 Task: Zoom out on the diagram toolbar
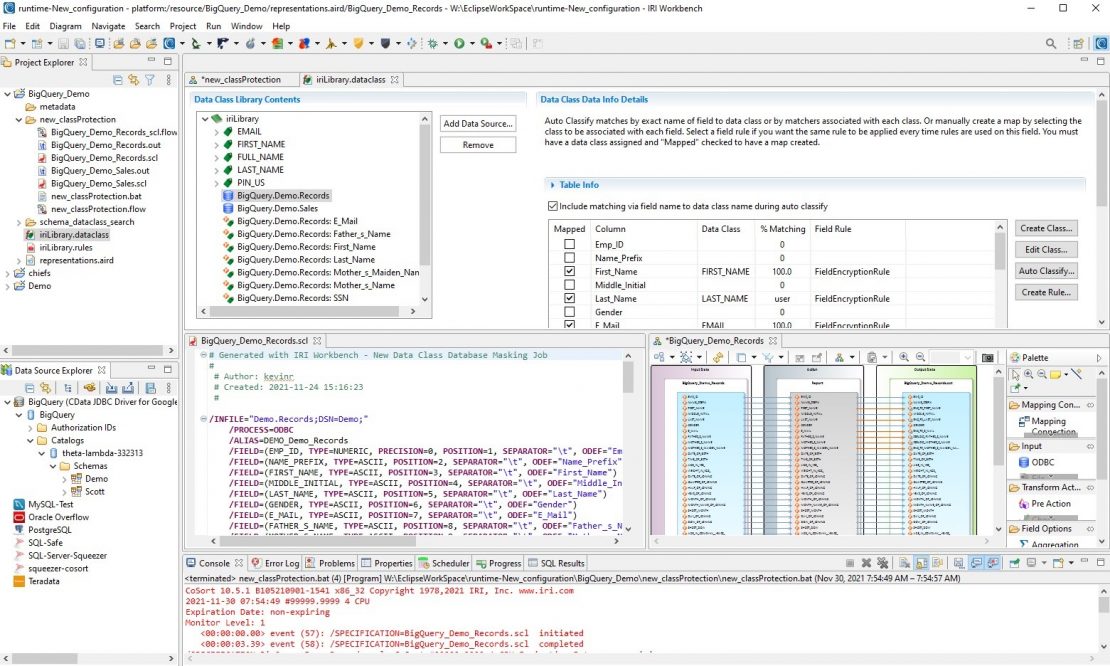(x=920, y=357)
